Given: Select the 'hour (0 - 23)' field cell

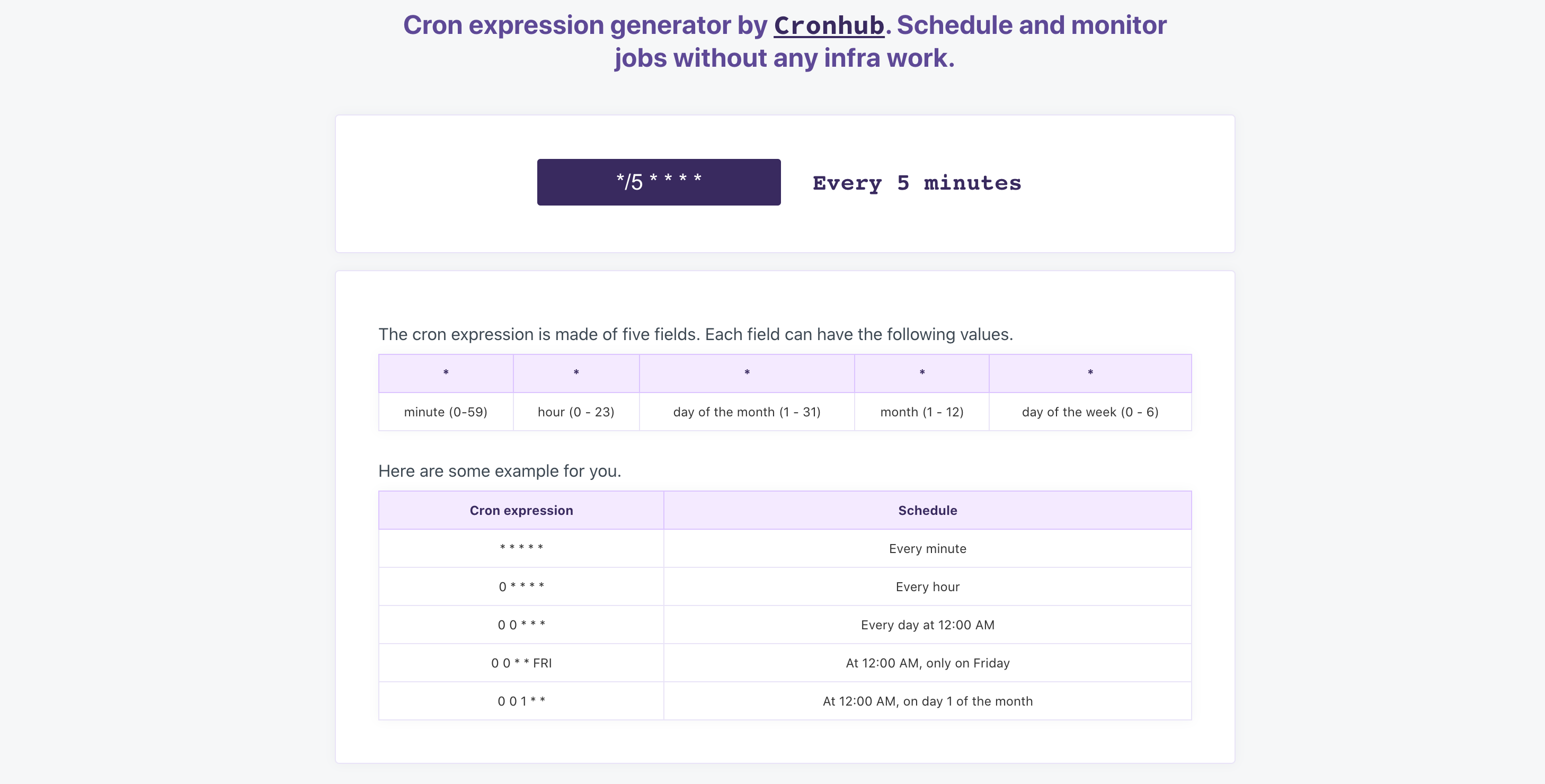Looking at the screenshot, I should click(576, 412).
